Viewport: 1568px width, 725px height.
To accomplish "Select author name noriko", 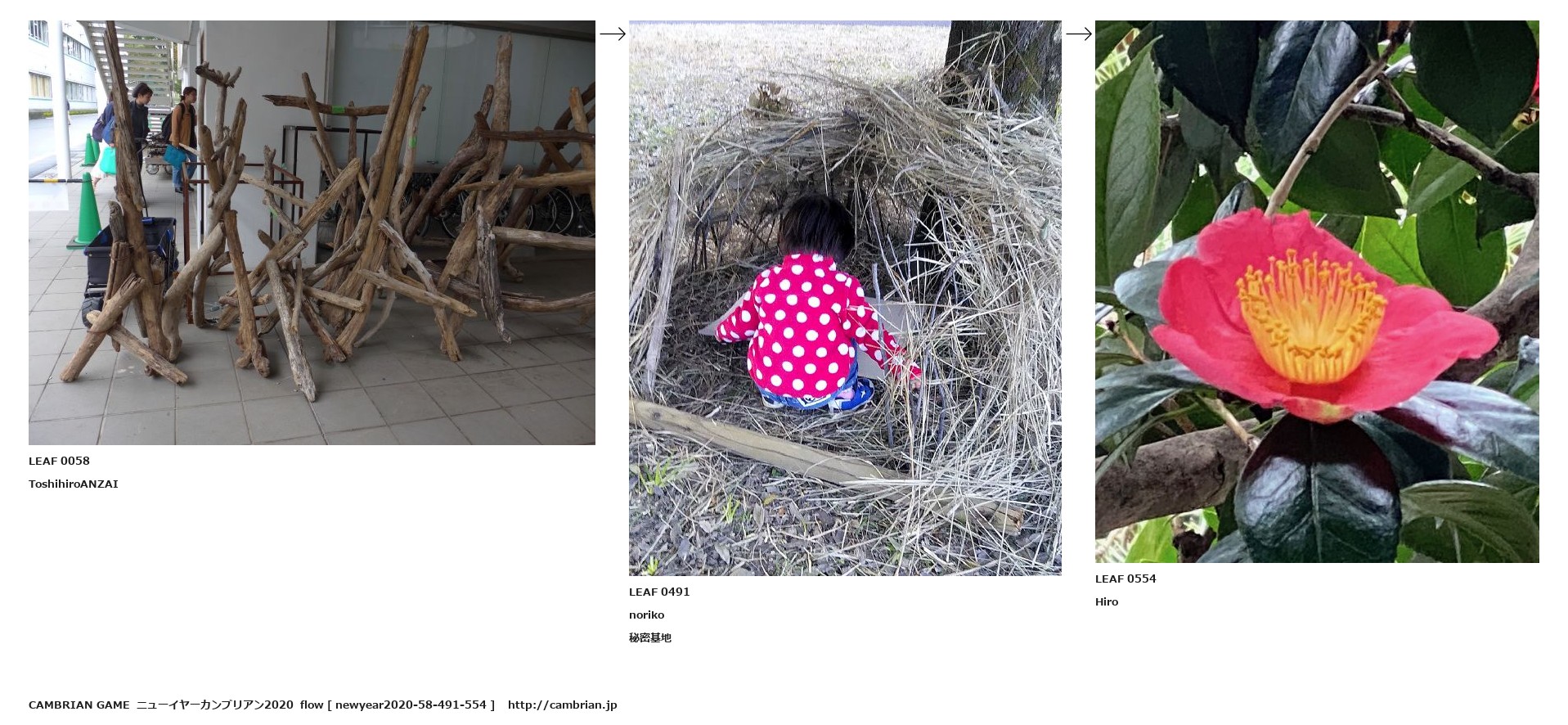I will click(x=646, y=615).
